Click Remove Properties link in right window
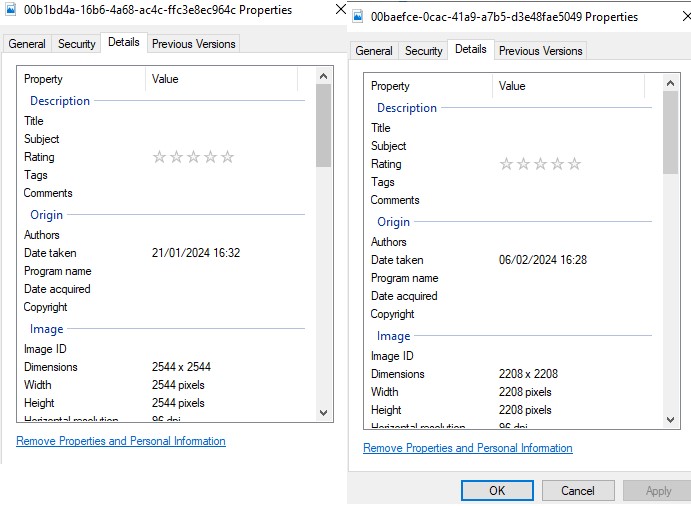691x506 pixels. 468,448
